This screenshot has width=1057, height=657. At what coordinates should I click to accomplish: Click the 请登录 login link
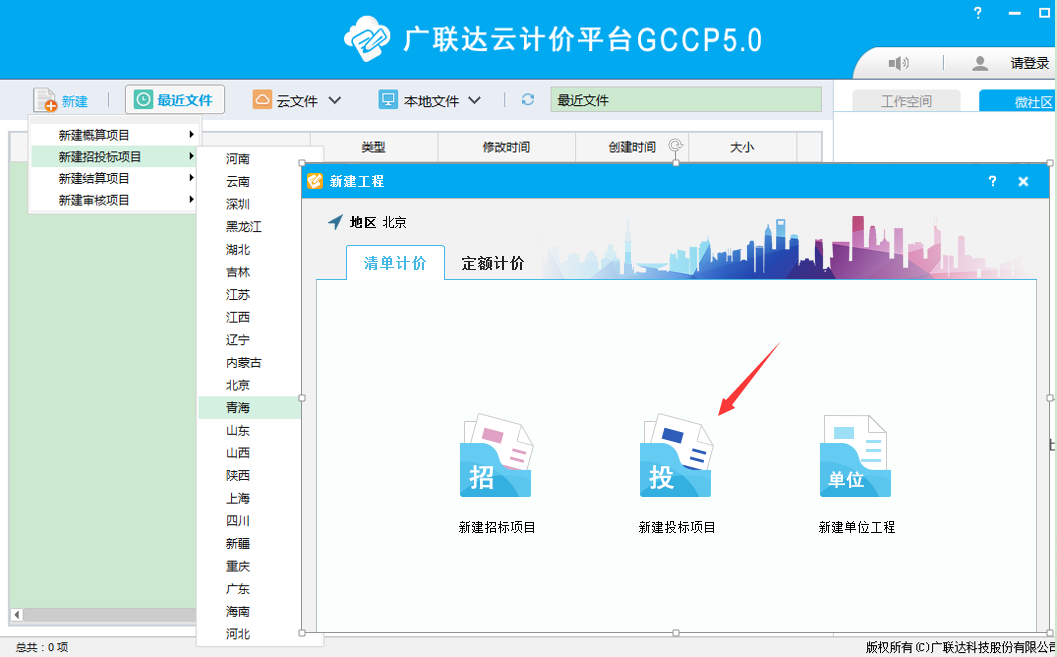tap(1029, 63)
